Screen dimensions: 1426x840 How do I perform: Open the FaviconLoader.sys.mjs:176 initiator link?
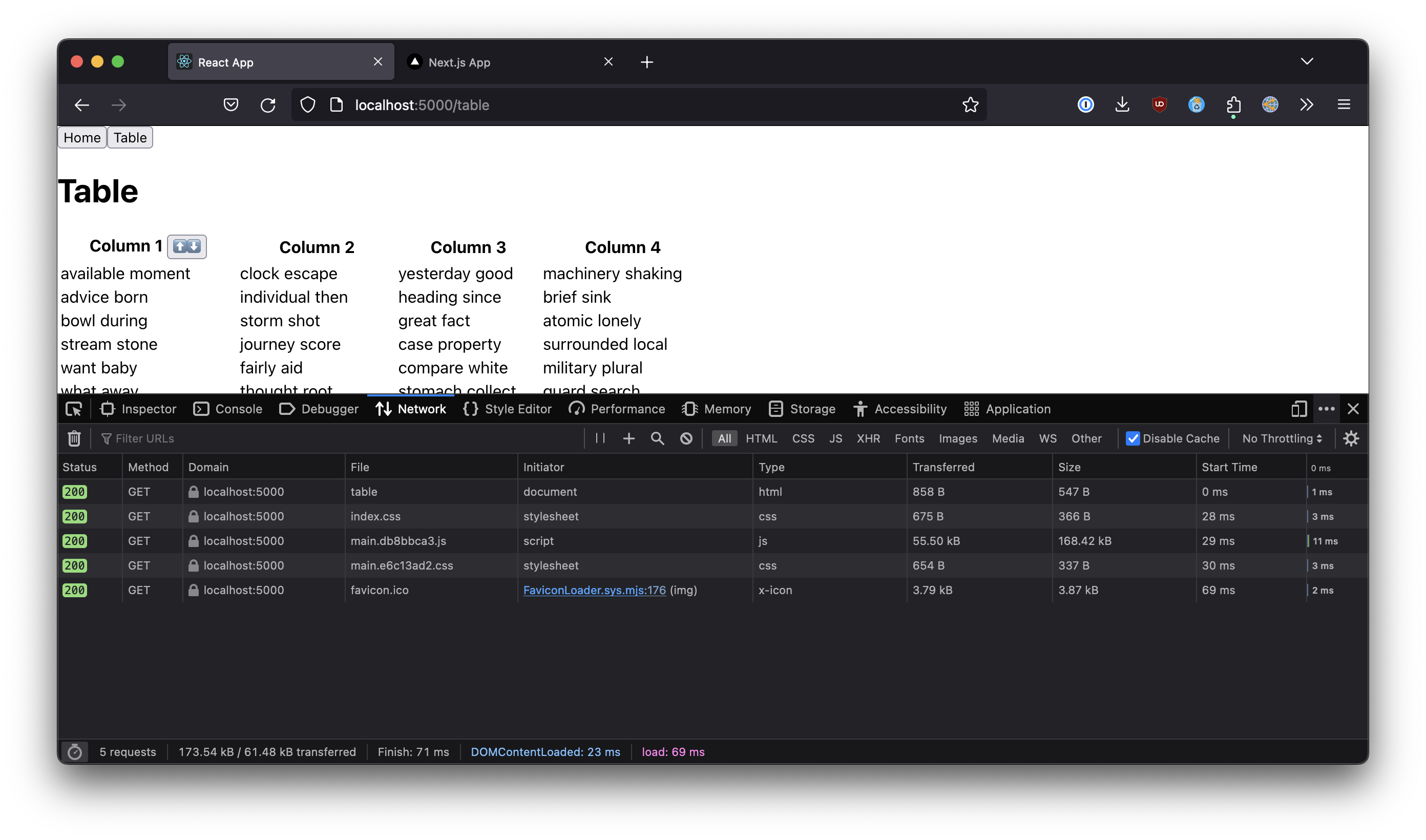[x=594, y=590]
